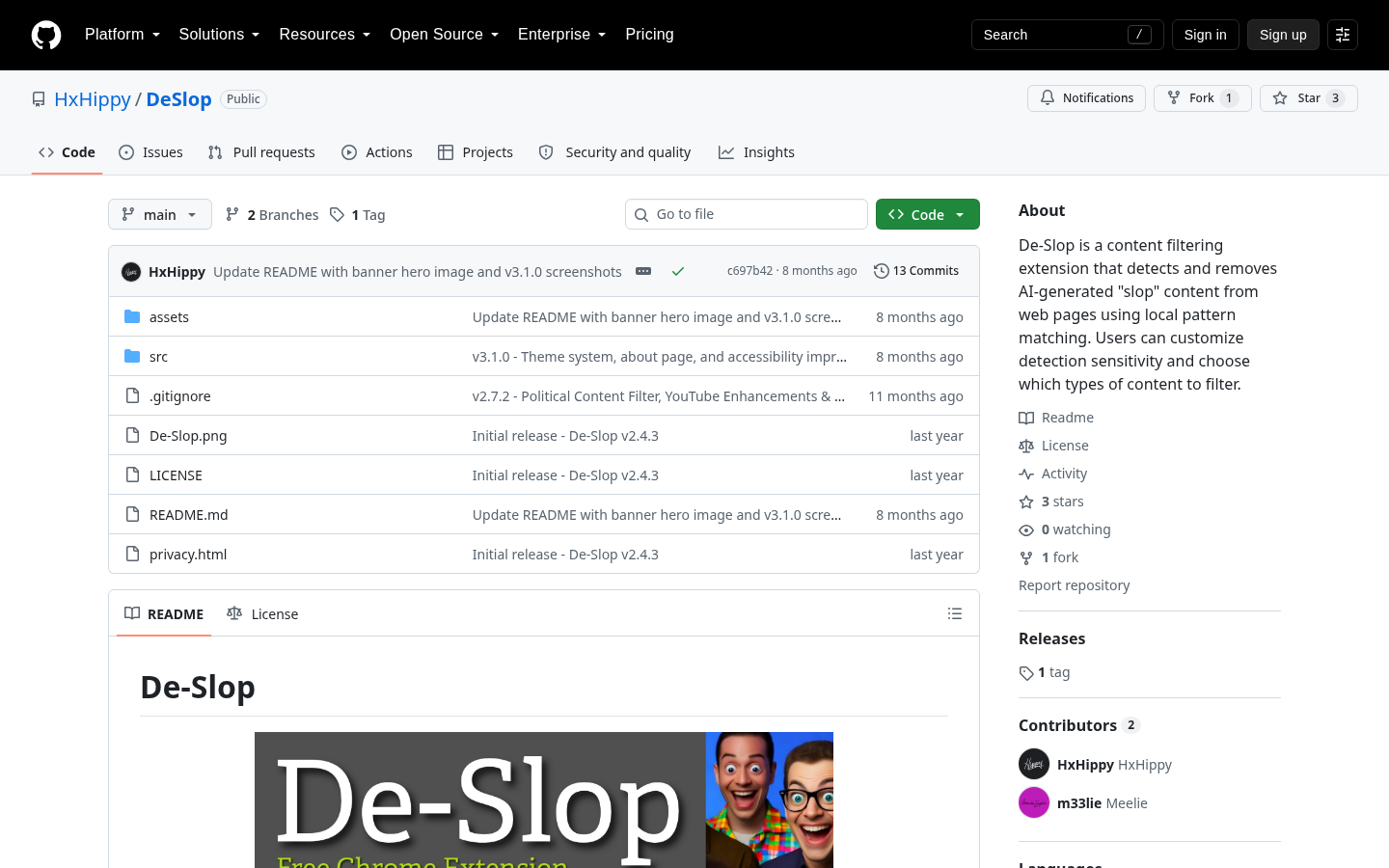Click the Go to file input

tap(747, 214)
